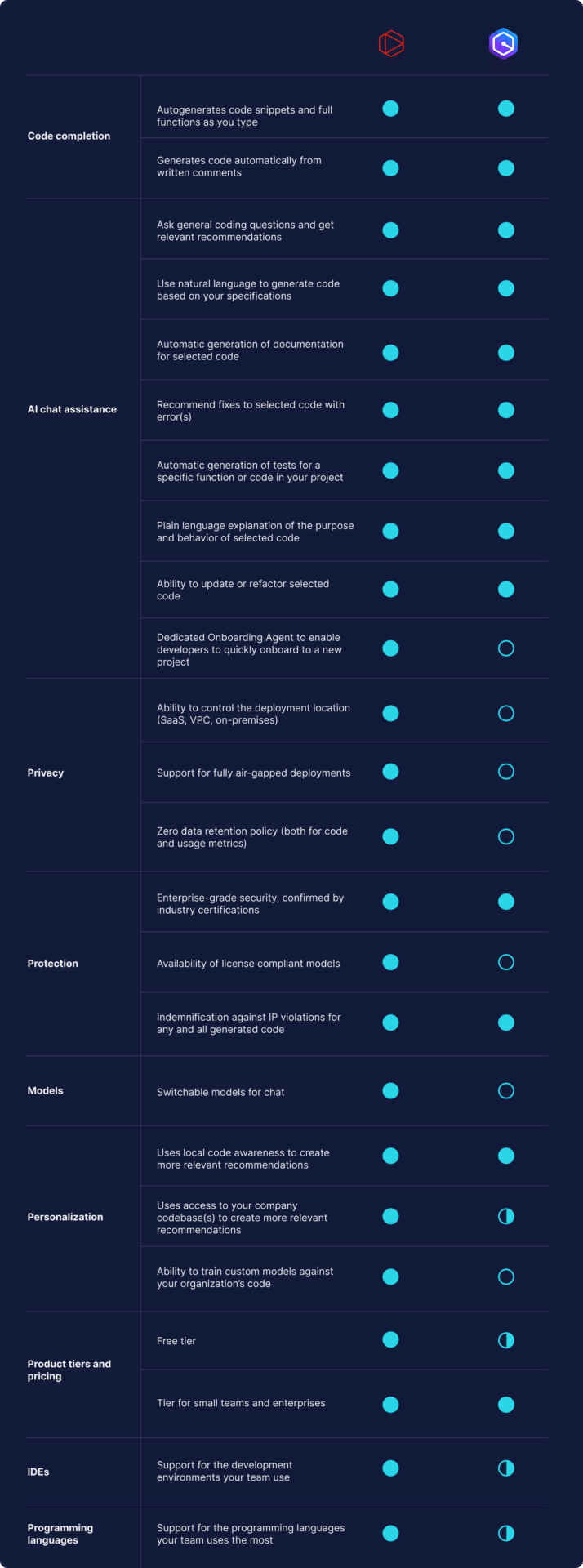Click empty circle for train custom models row

[x=506, y=1276]
